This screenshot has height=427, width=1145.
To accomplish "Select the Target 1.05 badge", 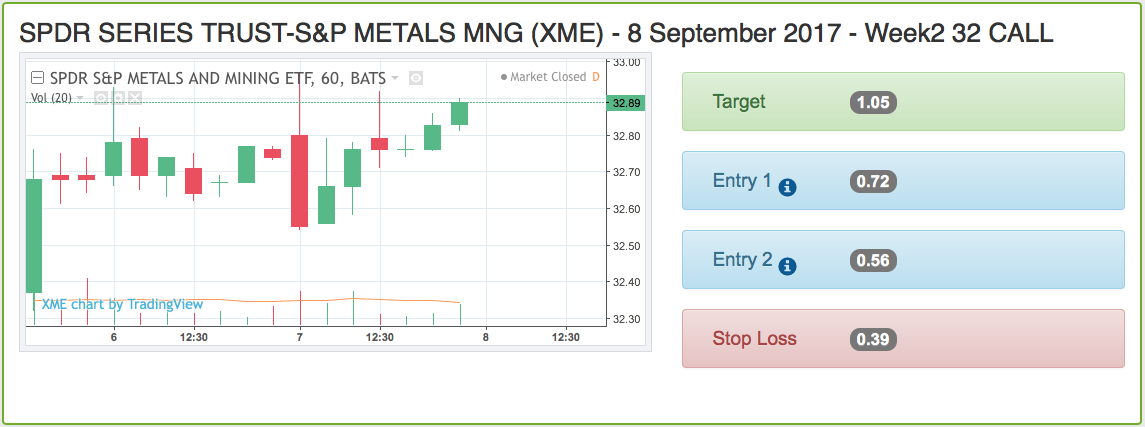I will pos(873,102).
